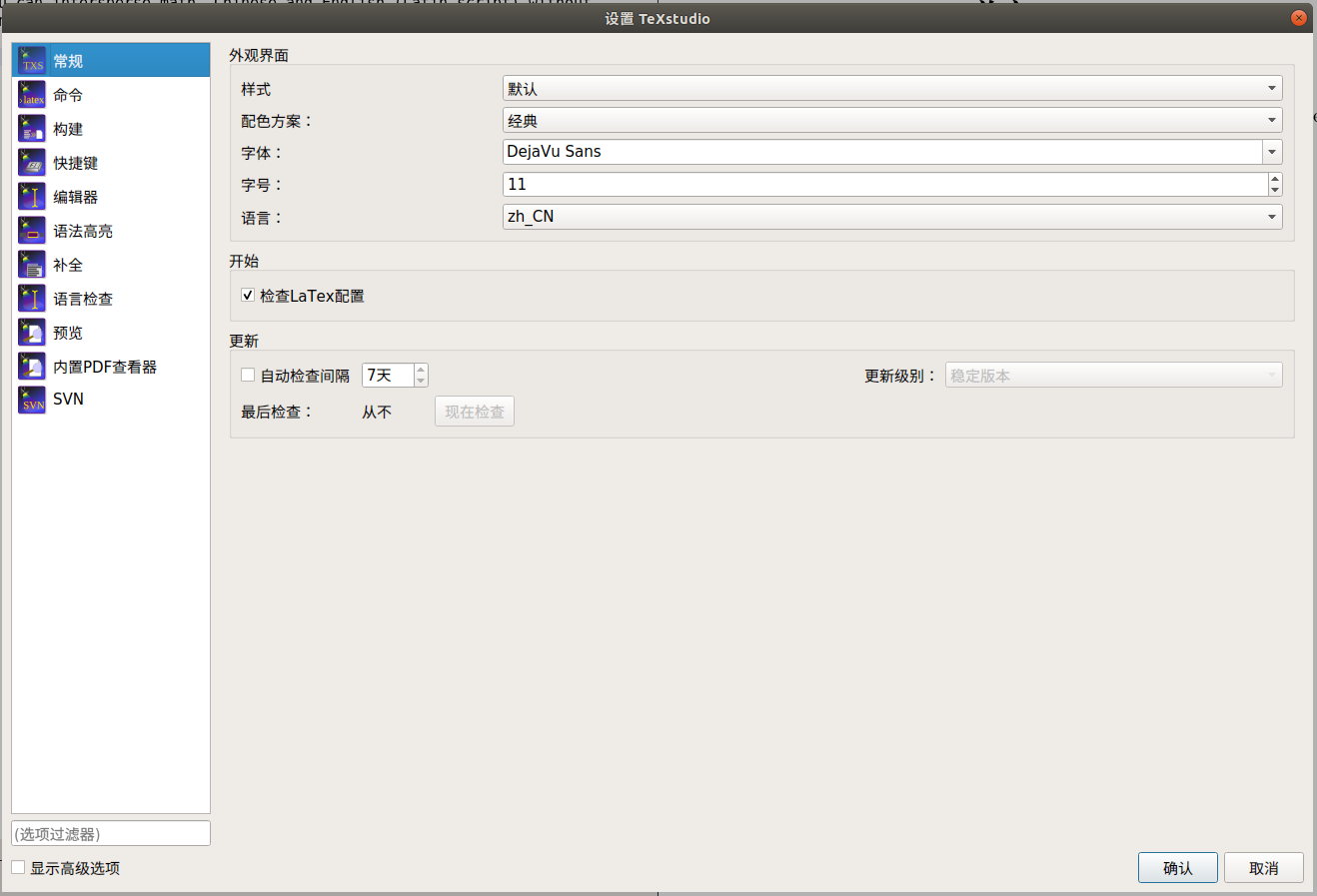1317x896 pixels.
Task: Increase the 字号 font size stepper
Action: (x=1275, y=179)
